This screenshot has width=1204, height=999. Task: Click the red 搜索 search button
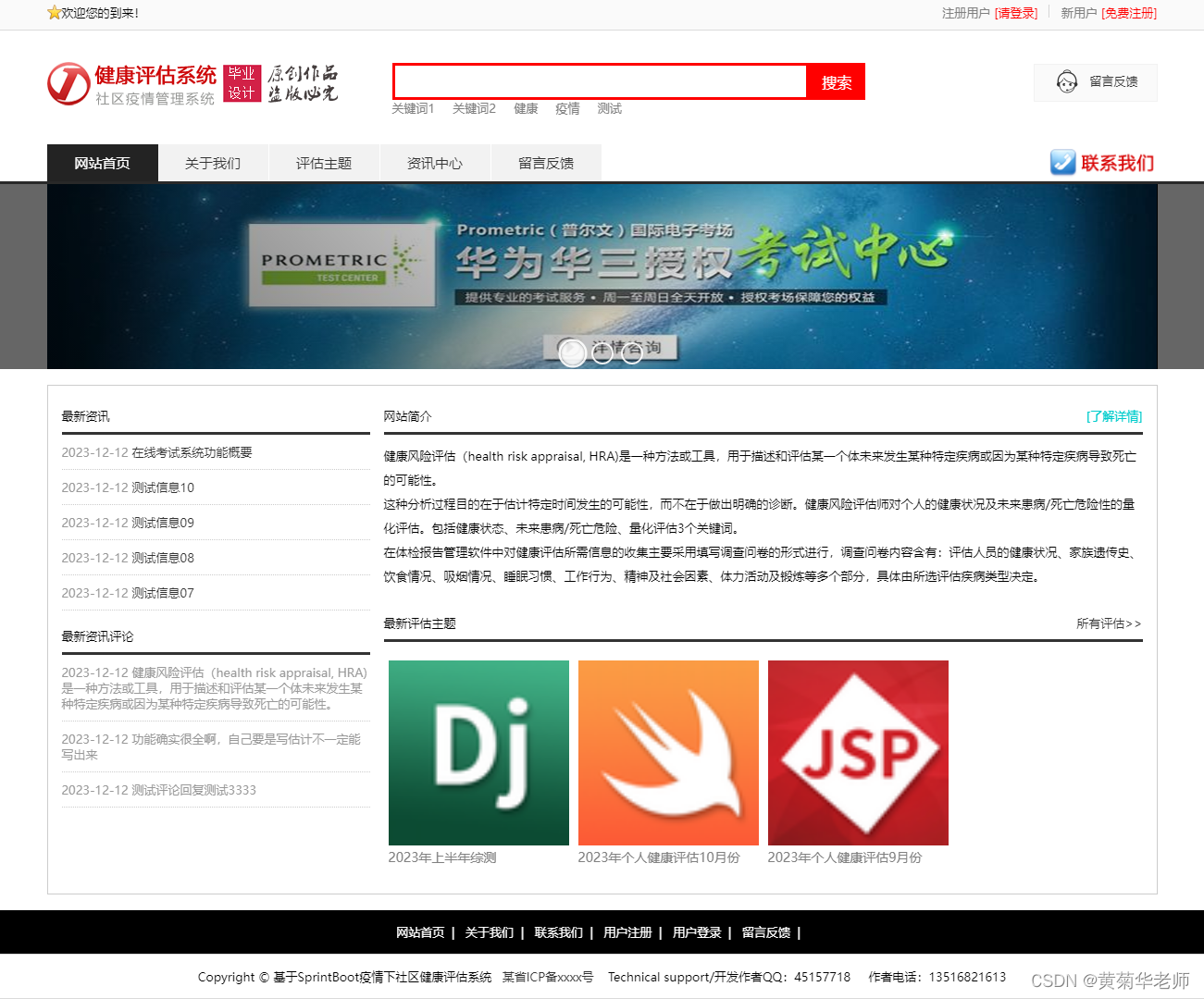837,82
